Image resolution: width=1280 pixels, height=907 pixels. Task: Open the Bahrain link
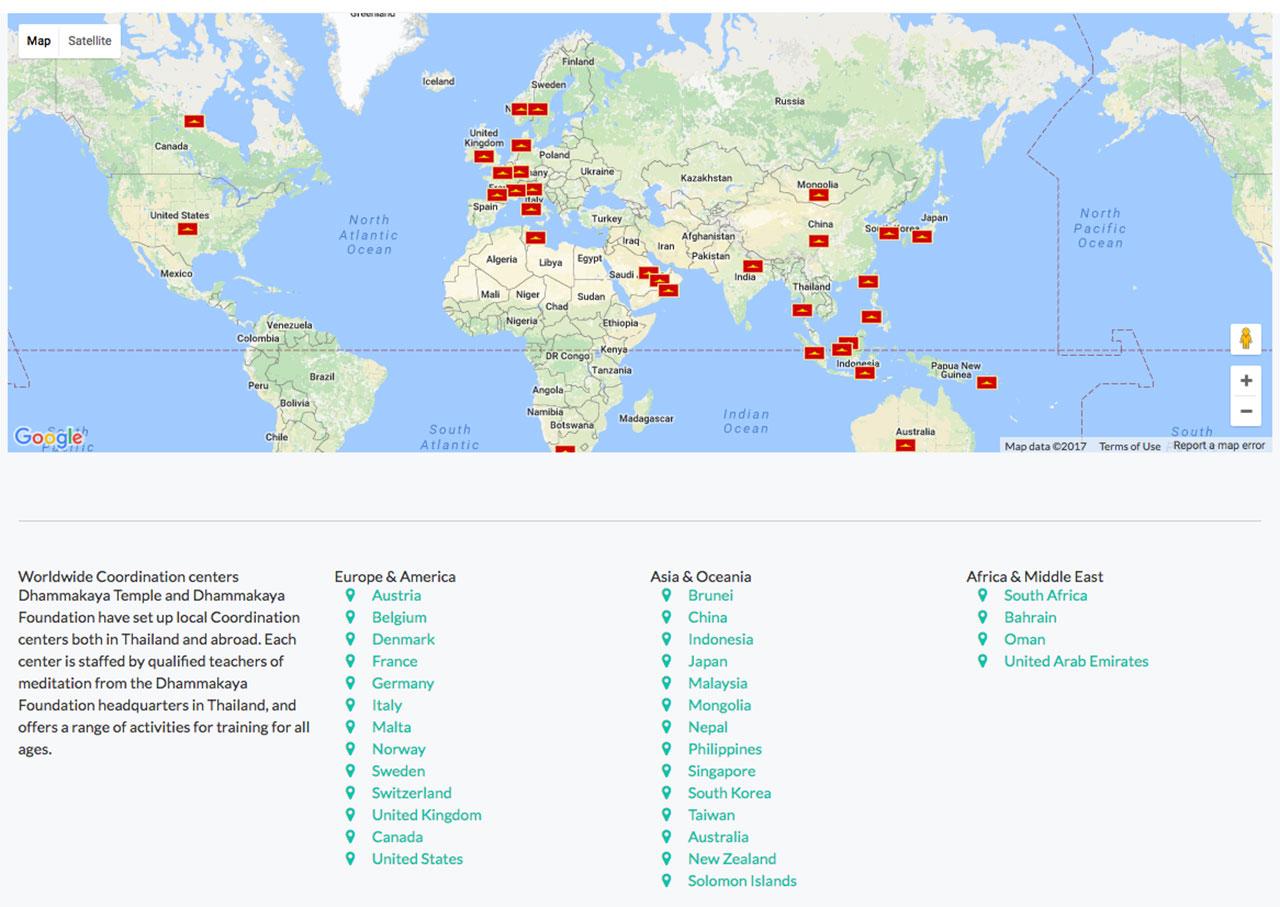click(1030, 617)
